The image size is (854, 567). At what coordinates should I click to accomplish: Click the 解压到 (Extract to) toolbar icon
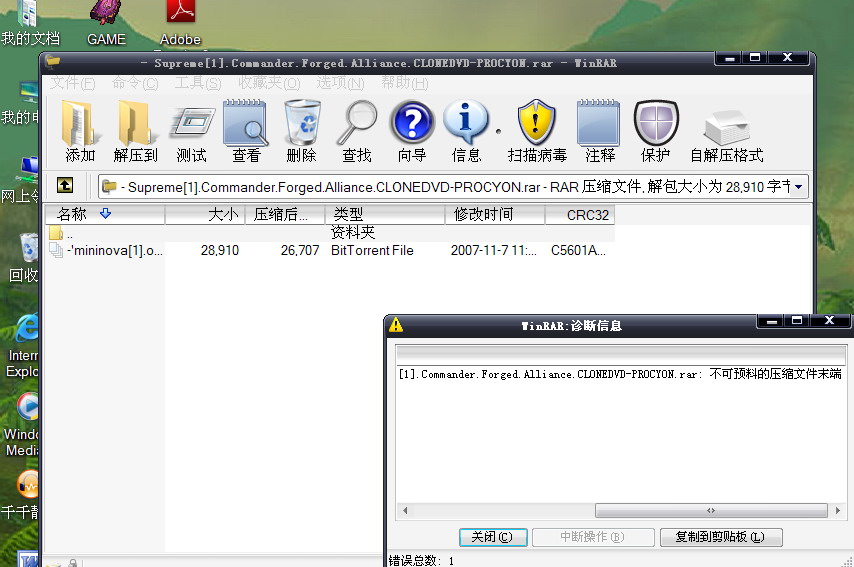pyautogui.click(x=136, y=131)
